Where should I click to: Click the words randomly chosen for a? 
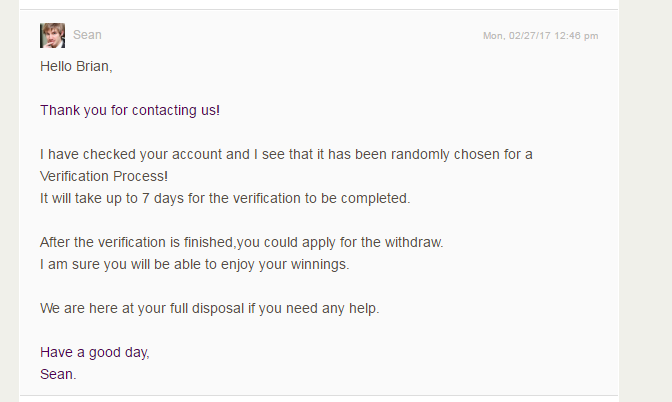point(462,154)
